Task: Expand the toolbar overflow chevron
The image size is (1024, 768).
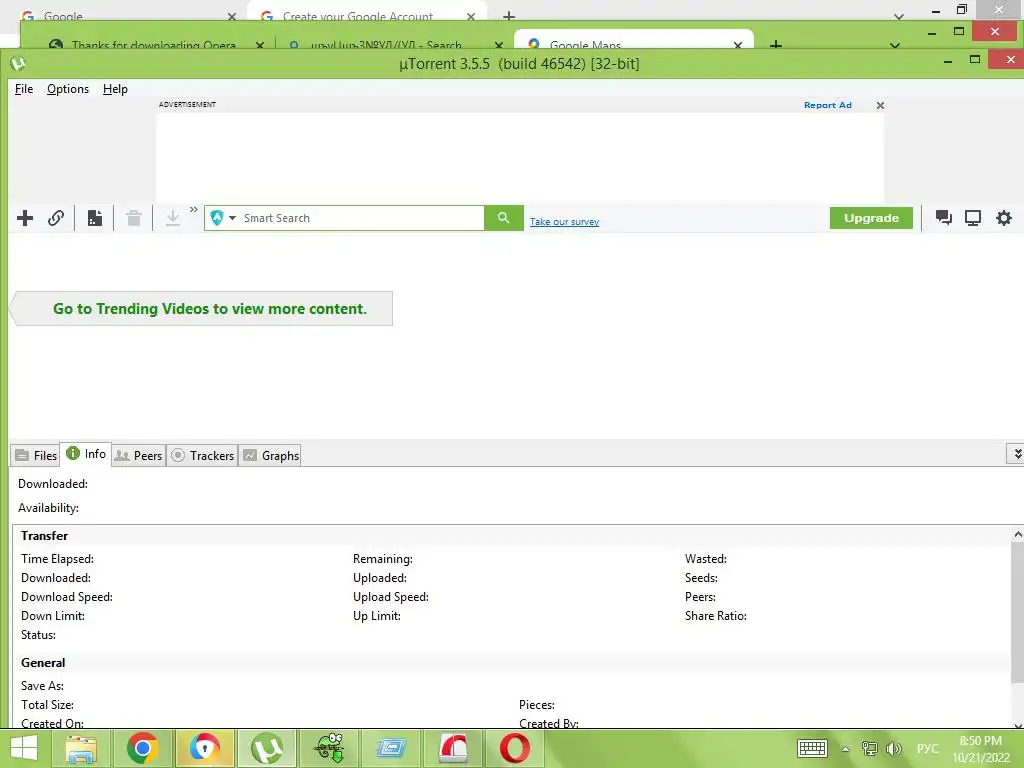Action: pos(193,210)
